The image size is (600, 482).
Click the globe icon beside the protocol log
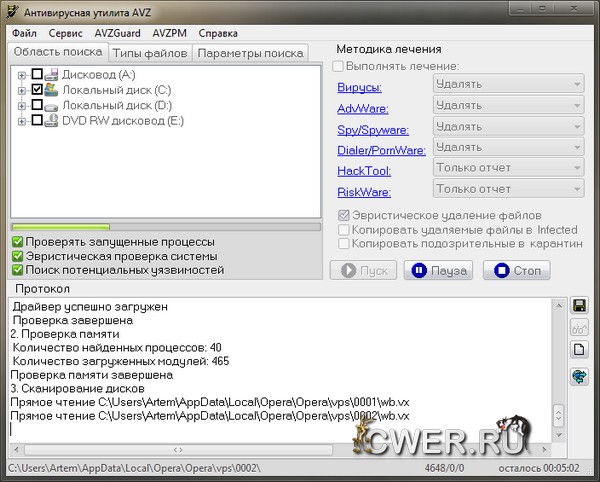[579, 376]
